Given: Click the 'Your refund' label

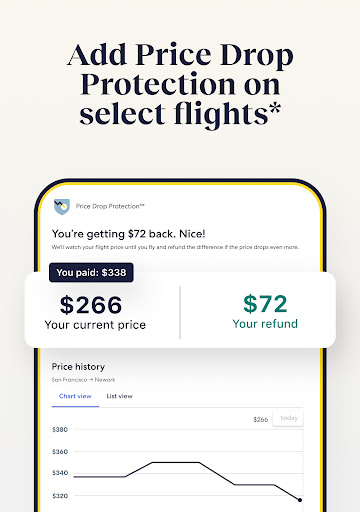Looking at the screenshot, I should (265, 324).
